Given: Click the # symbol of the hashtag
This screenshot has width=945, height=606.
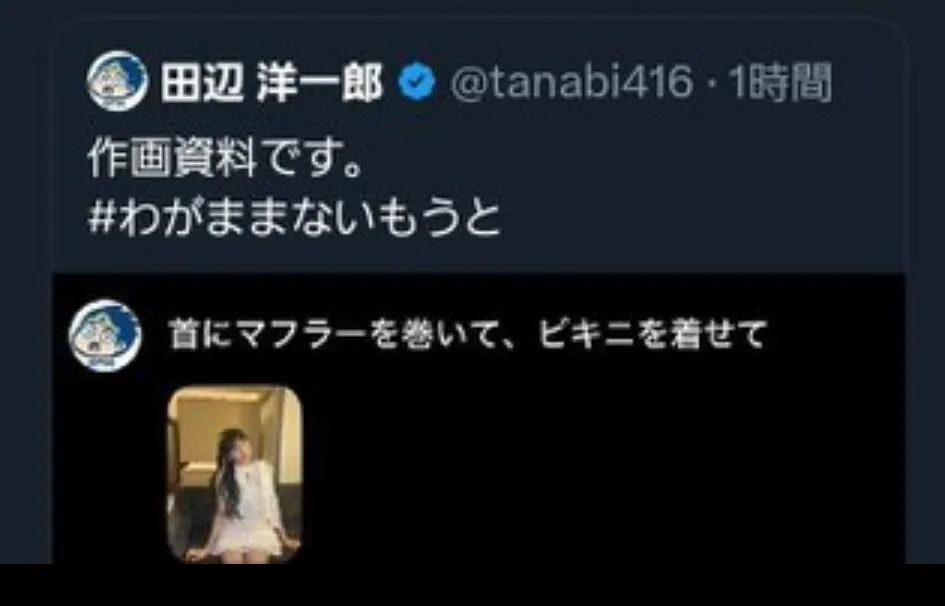Looking at the screenshot, I should tap(101, 218).
